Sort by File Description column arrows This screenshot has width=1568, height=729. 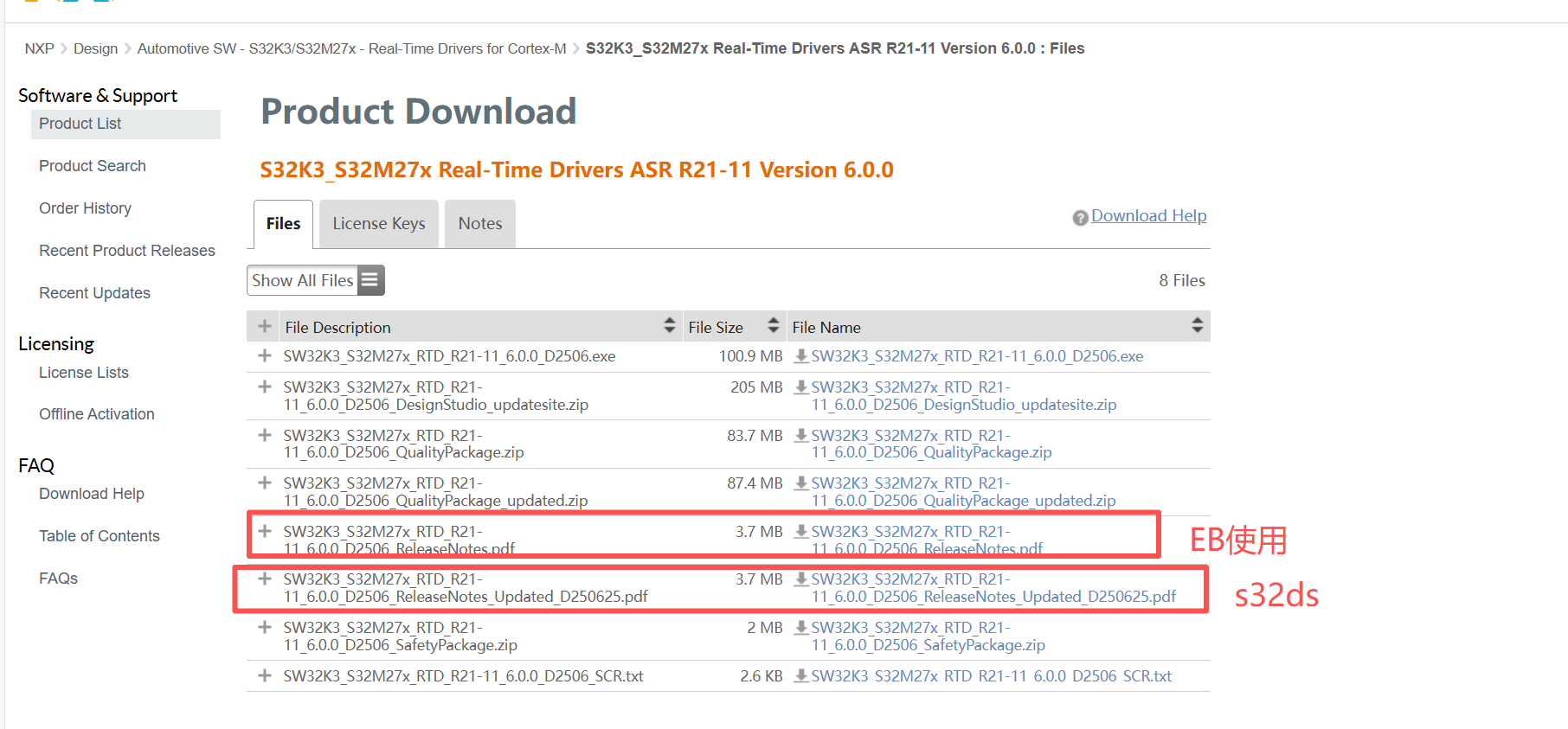(x=669, y=325)
